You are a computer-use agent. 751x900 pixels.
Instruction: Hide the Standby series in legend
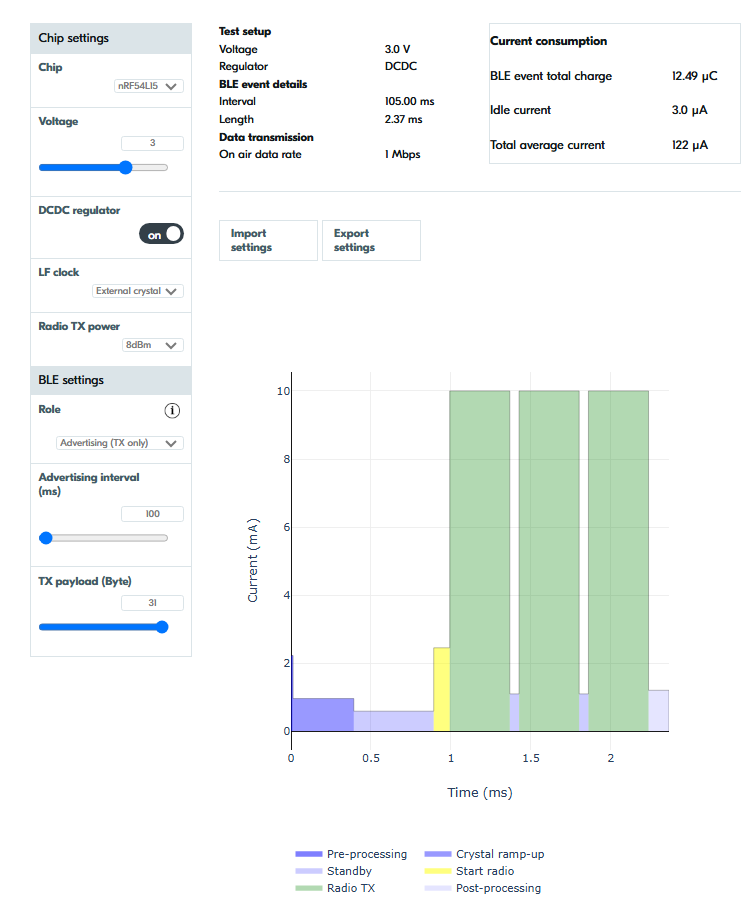pyautogui.click(x=334, y=871)
